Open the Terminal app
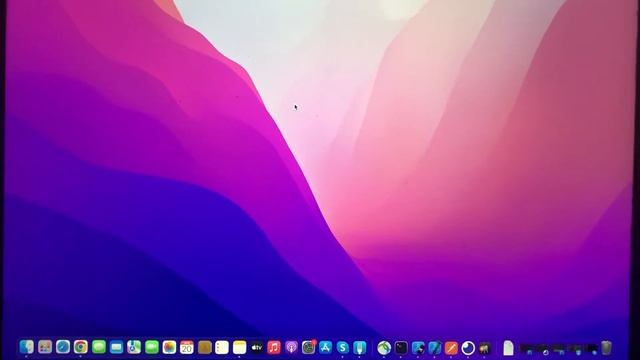 (x=401, y=348)
